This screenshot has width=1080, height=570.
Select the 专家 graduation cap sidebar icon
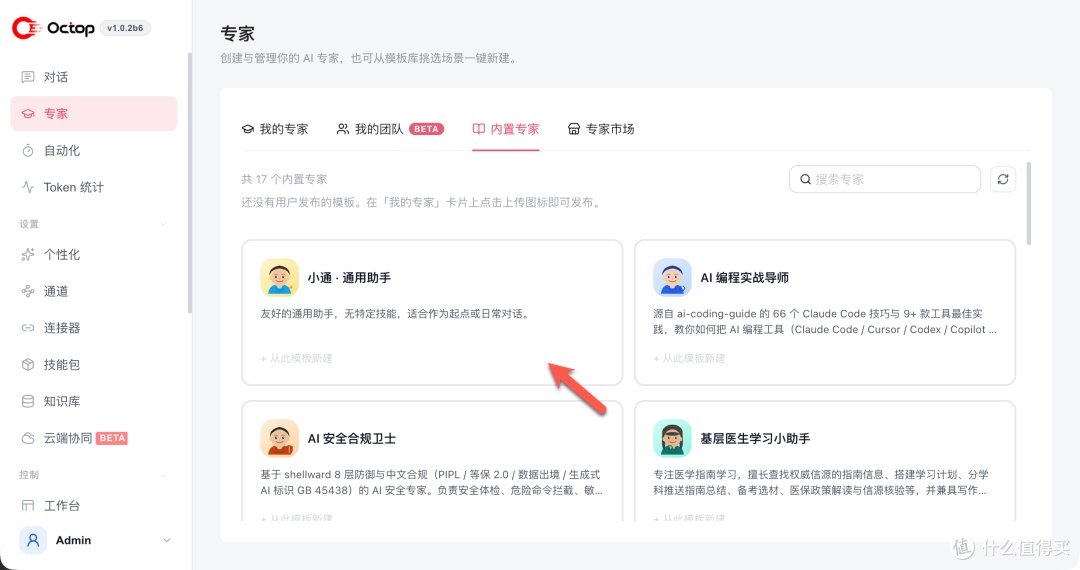point(28,114)
